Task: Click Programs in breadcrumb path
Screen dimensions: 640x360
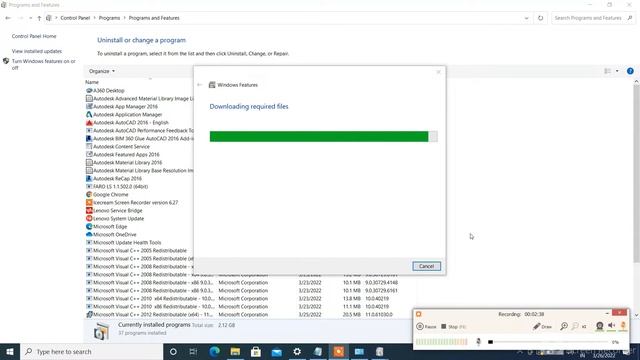Action: [x=109, y=18]
